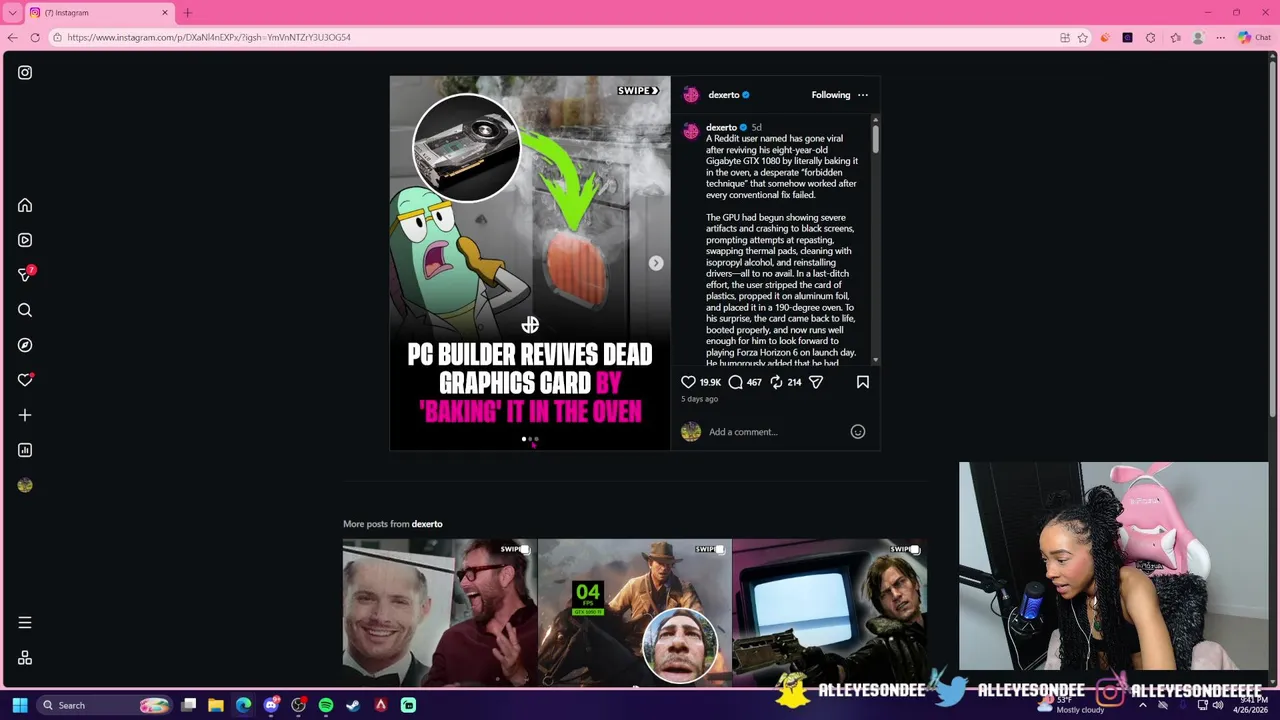1280x720 pixels.
Task: Open dexerto profile from post header
Action: pyautogui.click(x=723, y=95)
